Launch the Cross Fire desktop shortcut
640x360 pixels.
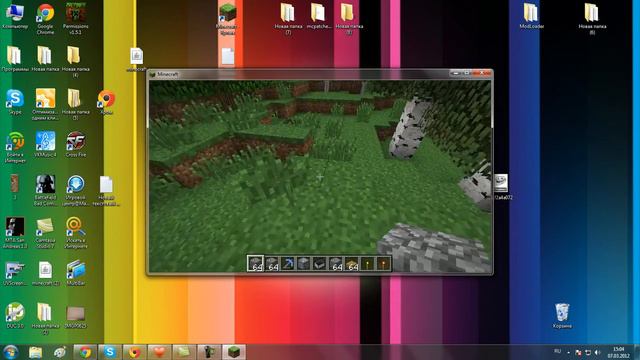point(76,144)
